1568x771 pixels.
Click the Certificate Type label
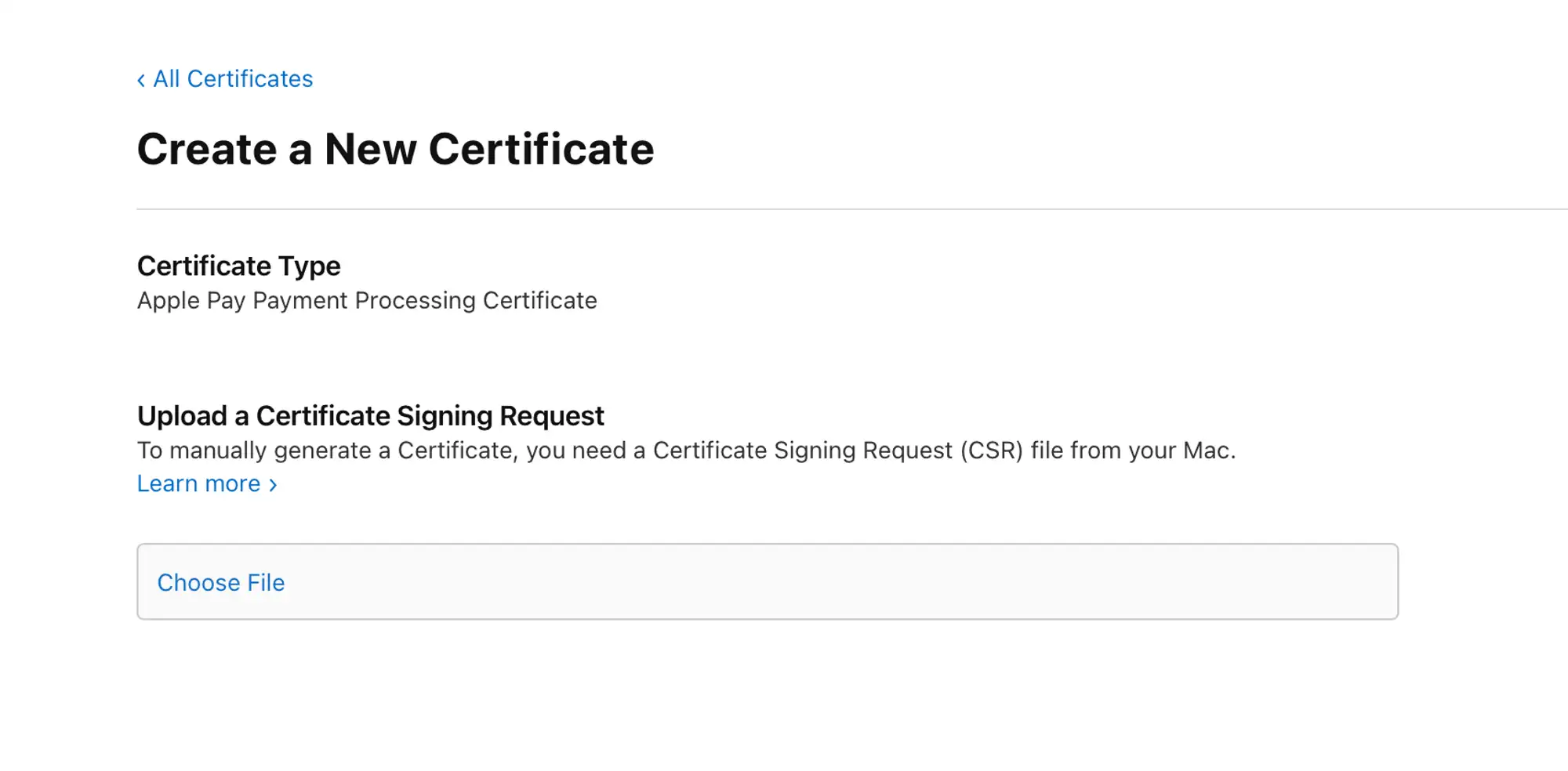[x=239, y=266]
